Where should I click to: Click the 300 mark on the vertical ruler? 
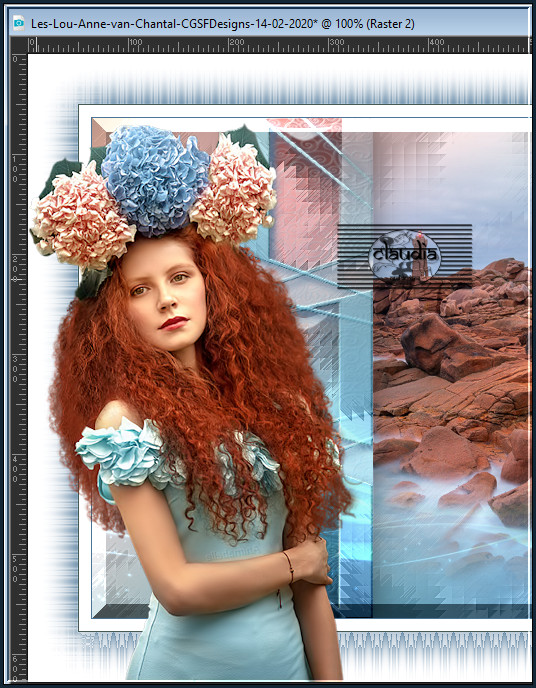[x=15, y=369]
